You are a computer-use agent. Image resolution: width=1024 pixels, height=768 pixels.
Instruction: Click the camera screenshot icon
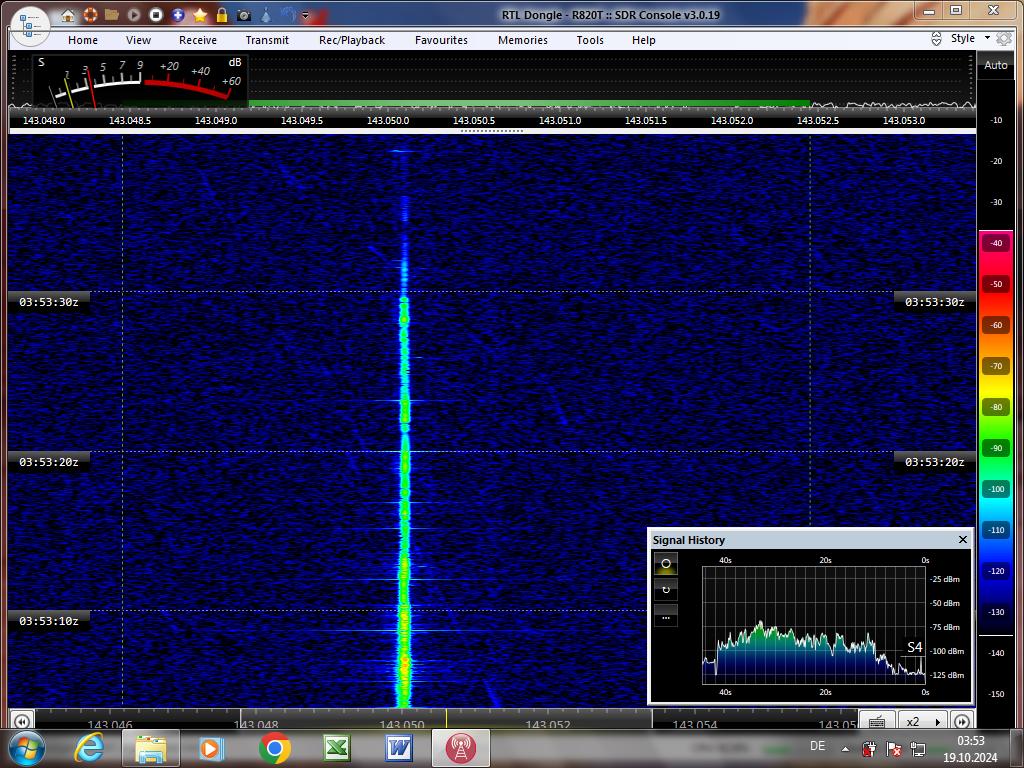244,14
